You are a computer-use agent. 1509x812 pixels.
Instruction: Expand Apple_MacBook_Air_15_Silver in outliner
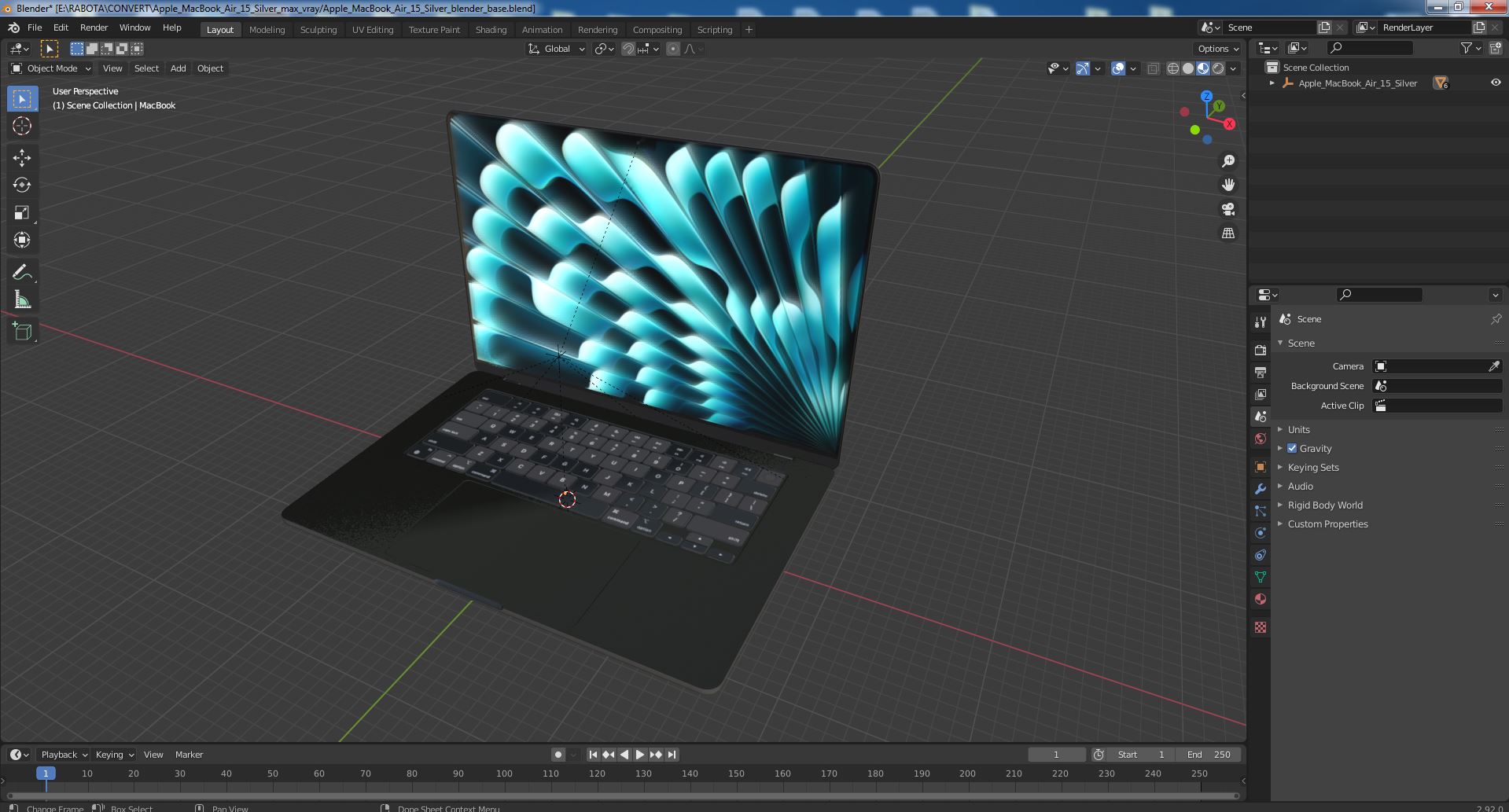pos(1272,83)
